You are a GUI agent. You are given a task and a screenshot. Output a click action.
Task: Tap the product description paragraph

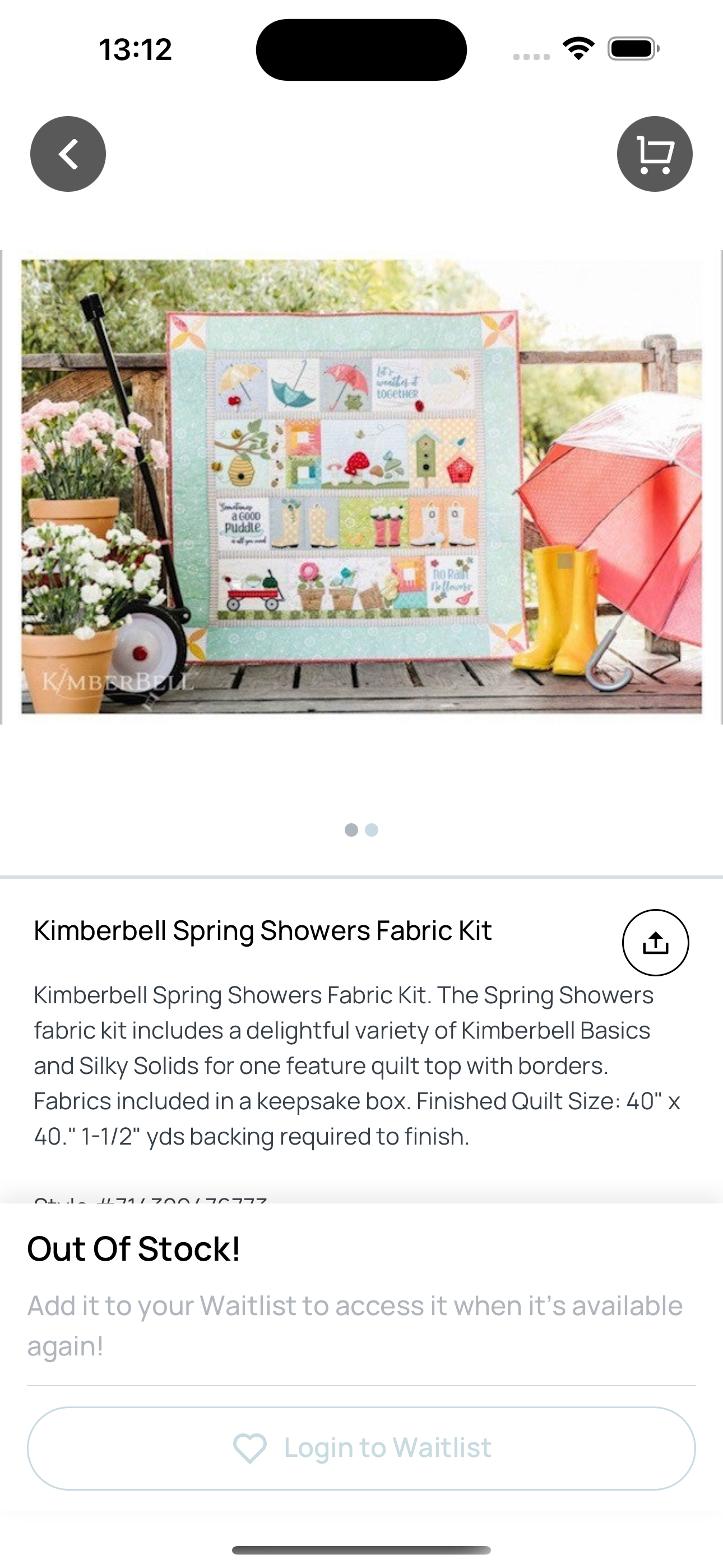tap(357, 1066)
